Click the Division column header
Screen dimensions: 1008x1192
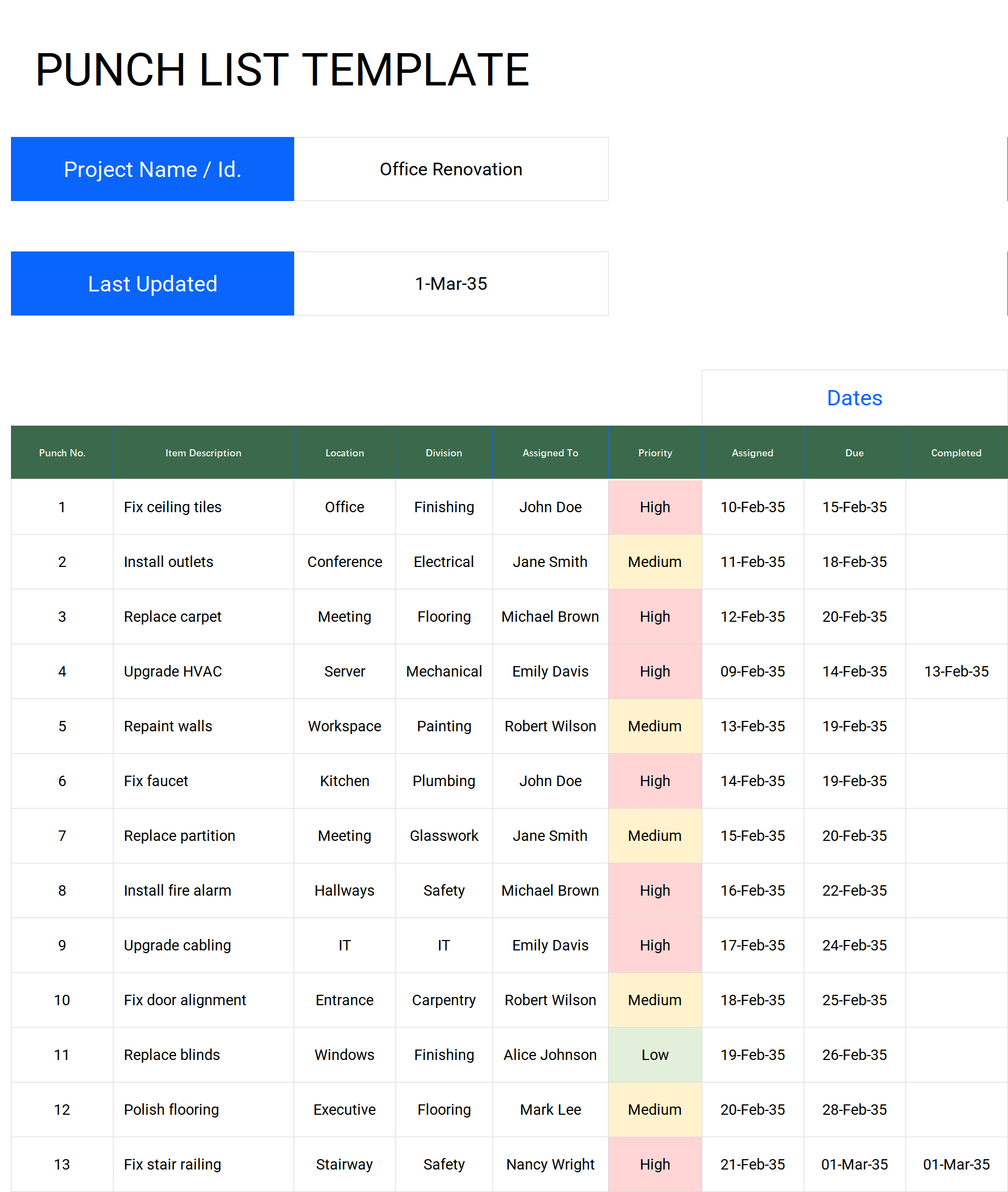click(444, 452)
